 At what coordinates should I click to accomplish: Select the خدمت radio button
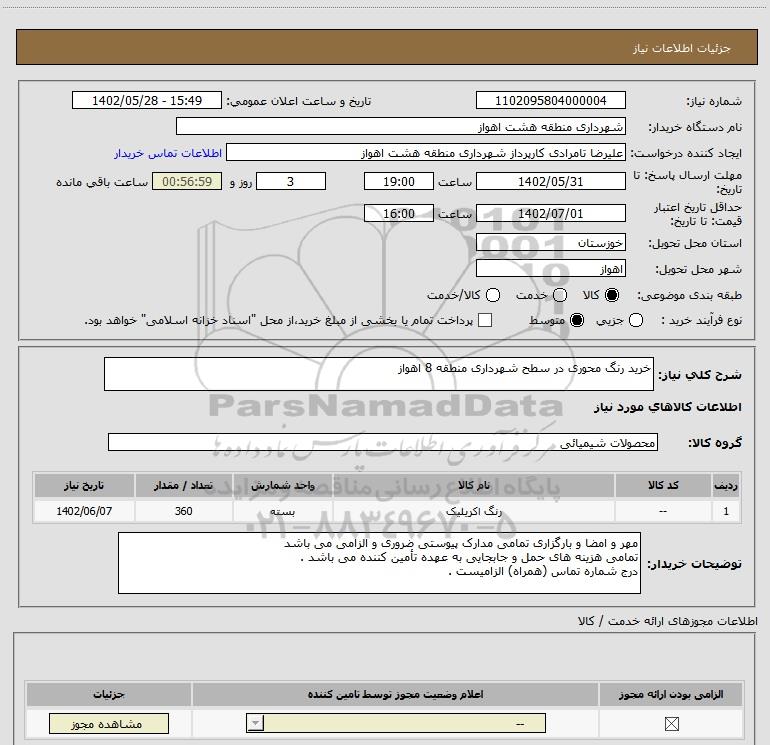(560, 295)
